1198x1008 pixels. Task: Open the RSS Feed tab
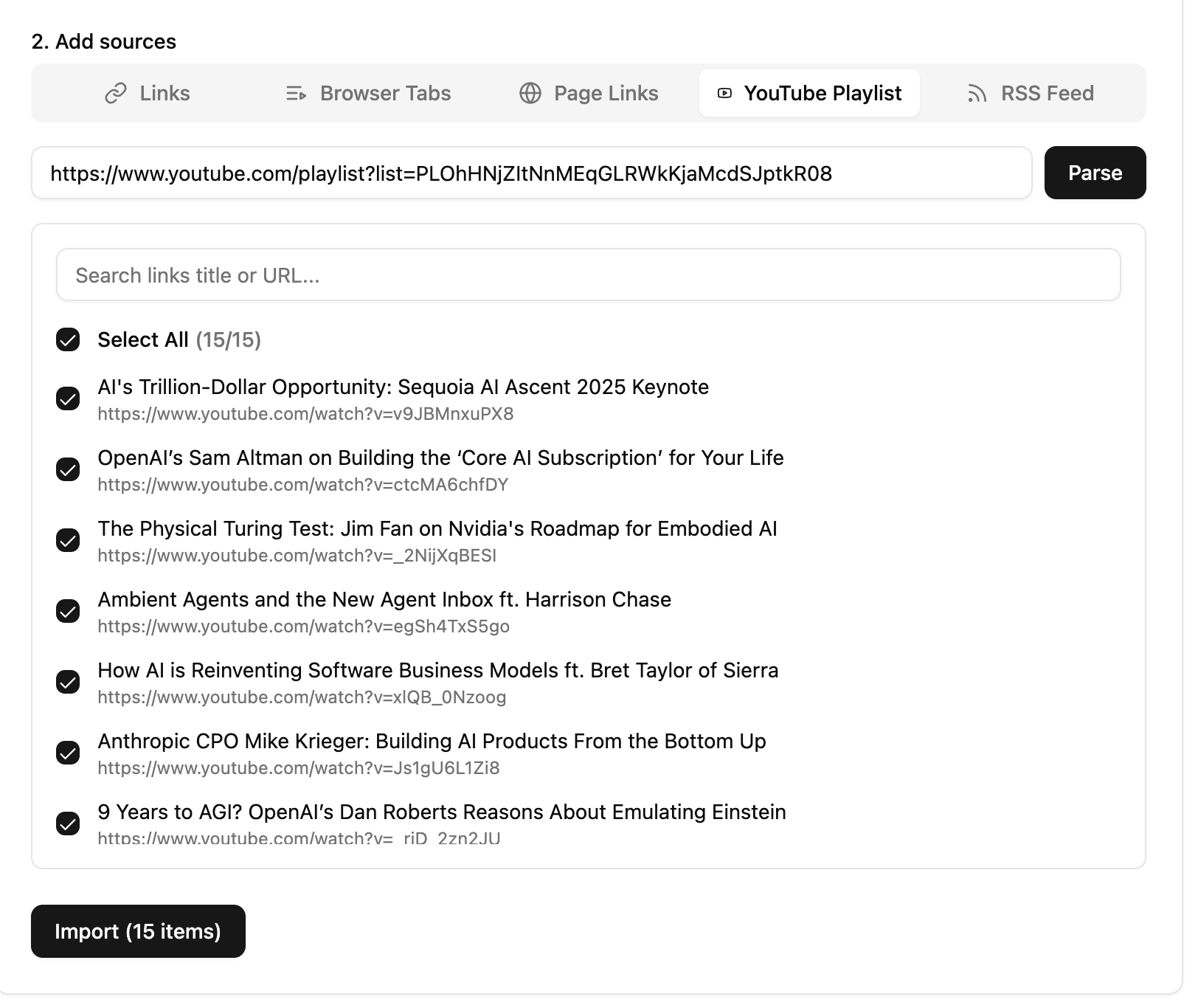tap(1031, 94)
